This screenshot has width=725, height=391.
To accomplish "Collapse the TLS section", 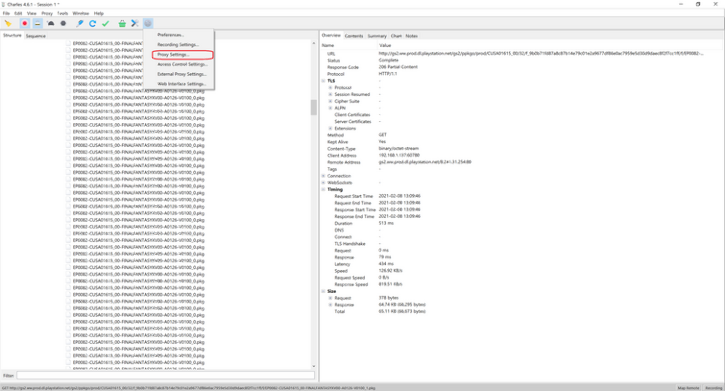I will click(324, 81).
